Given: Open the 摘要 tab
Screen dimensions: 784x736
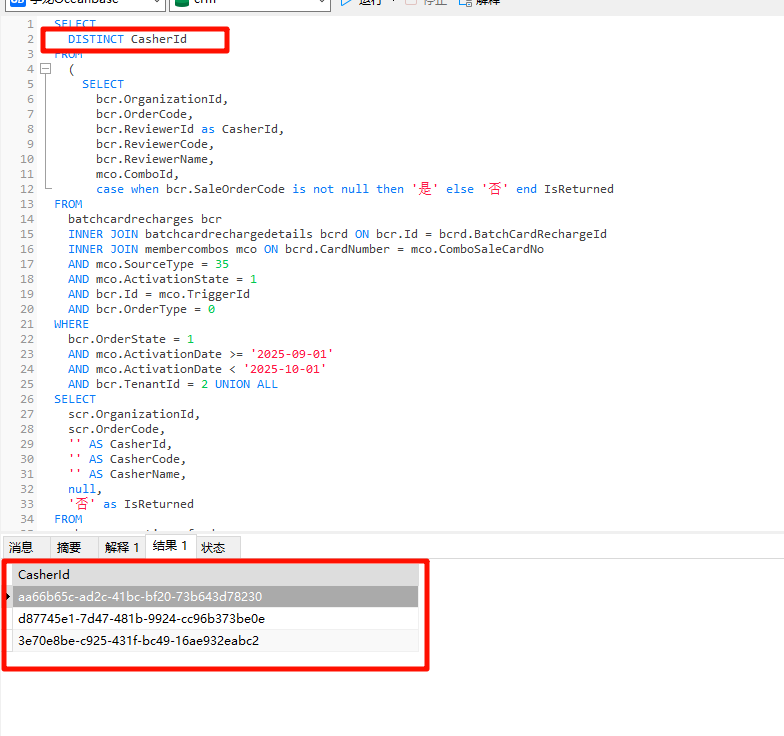Looking at the screenshot, I should pyautogui.click(x=69, y=547).
